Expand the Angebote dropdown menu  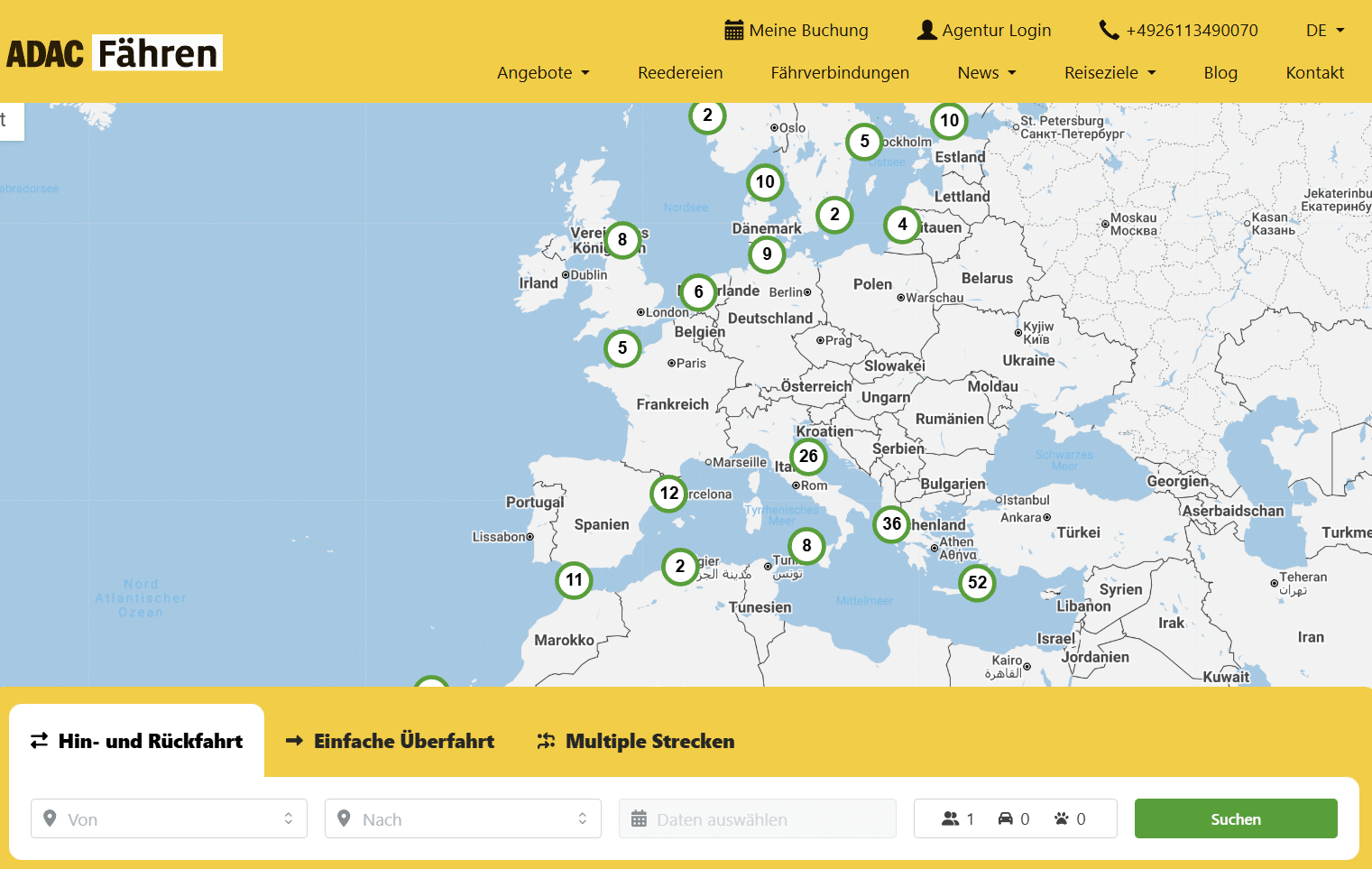point(543,73)
